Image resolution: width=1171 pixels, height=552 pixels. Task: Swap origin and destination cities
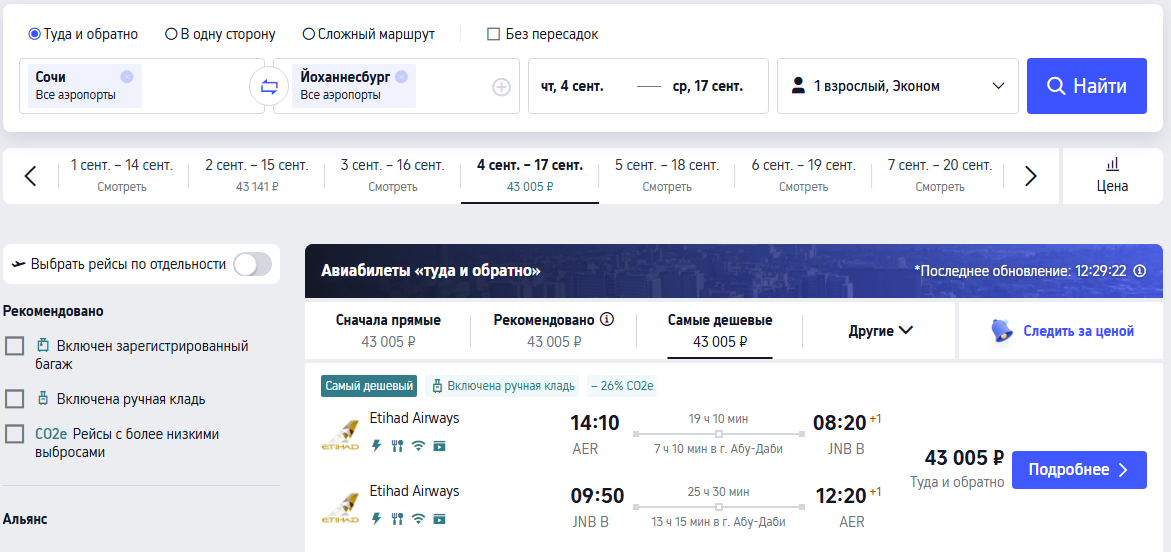[x=268, y=87]
